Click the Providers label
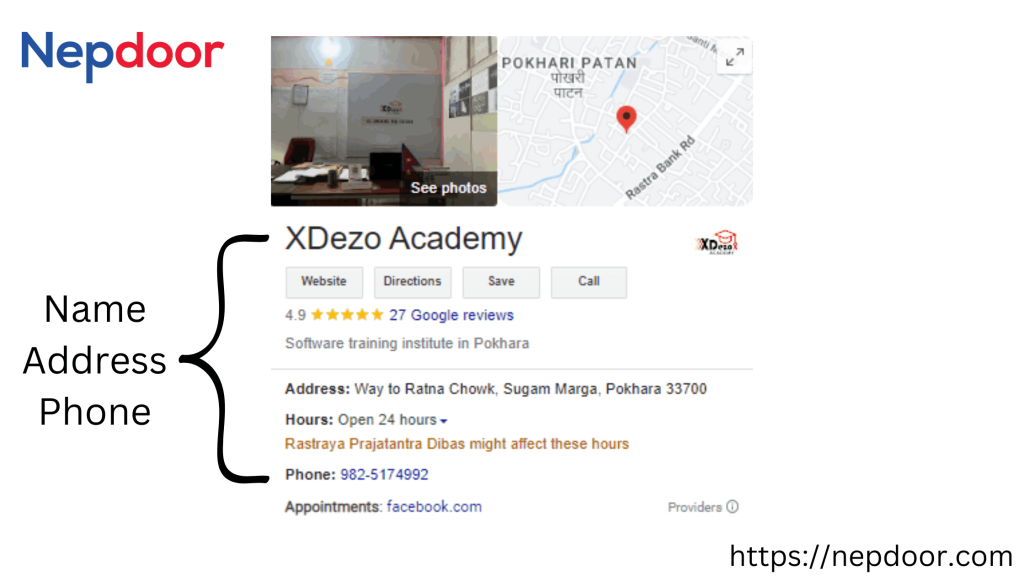Image resolution: width=1024 pixels, height=576 pixels. click(x=694, y=507)
